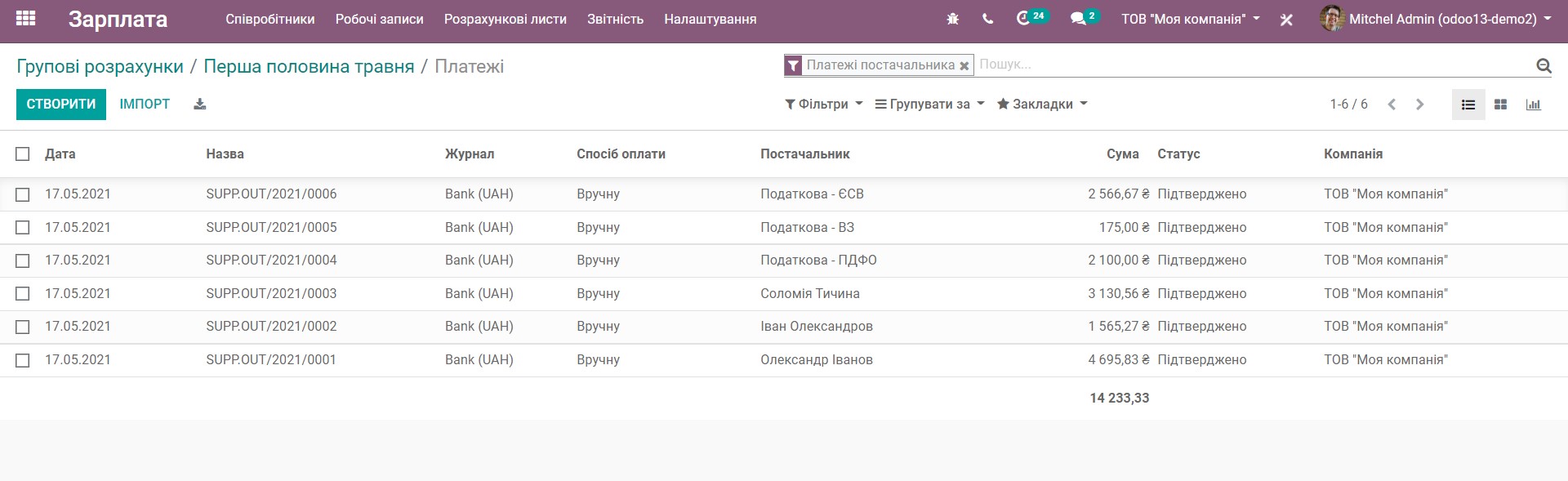Viewport: 1568px width, 481px height.
Task: Click the total 14 233,33 value
Action: tap(1120, 399)
